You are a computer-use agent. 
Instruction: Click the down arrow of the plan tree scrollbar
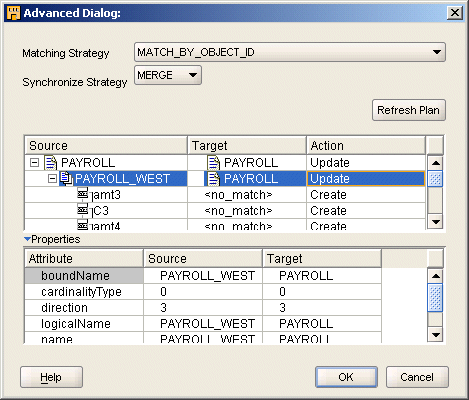coord(436,221)
